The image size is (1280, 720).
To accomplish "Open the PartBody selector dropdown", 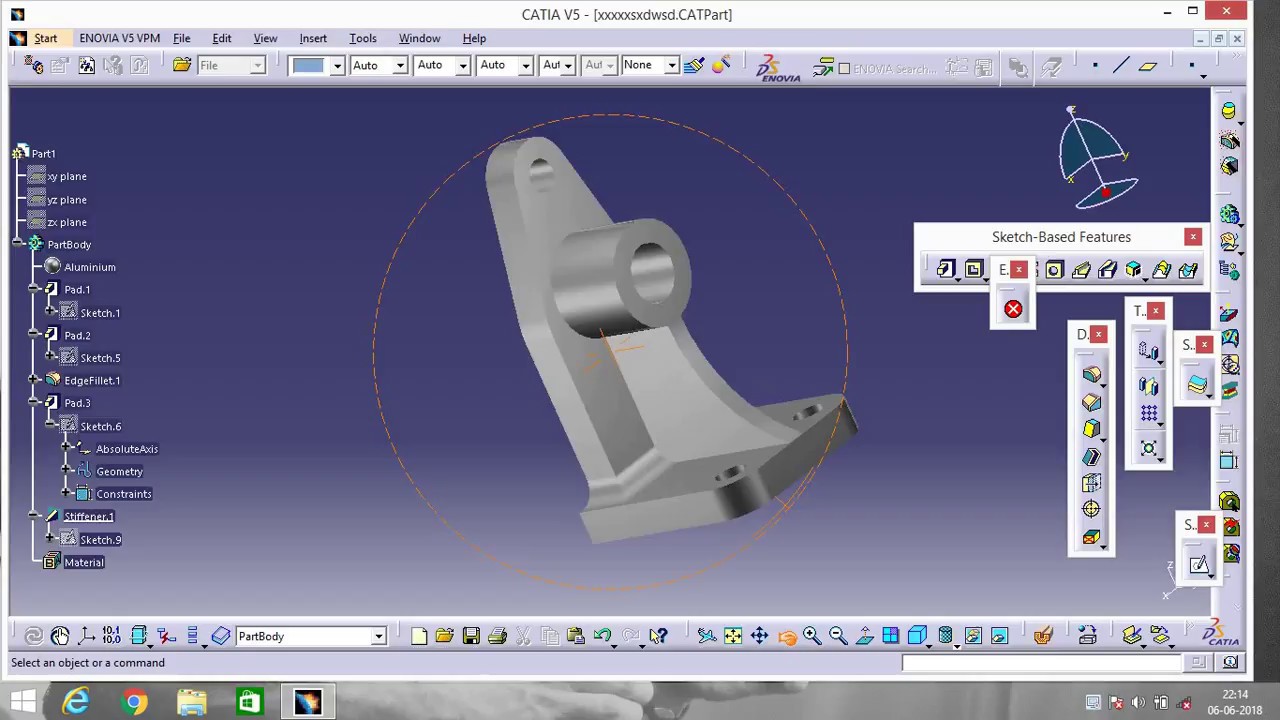I will coord(378,637).
